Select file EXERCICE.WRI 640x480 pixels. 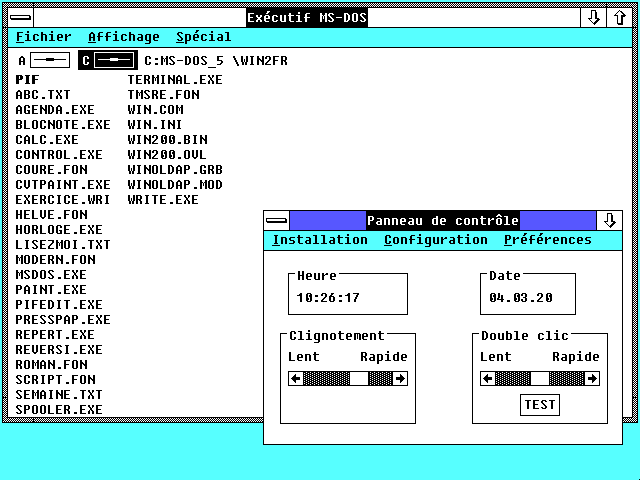(x=63, y=200)
